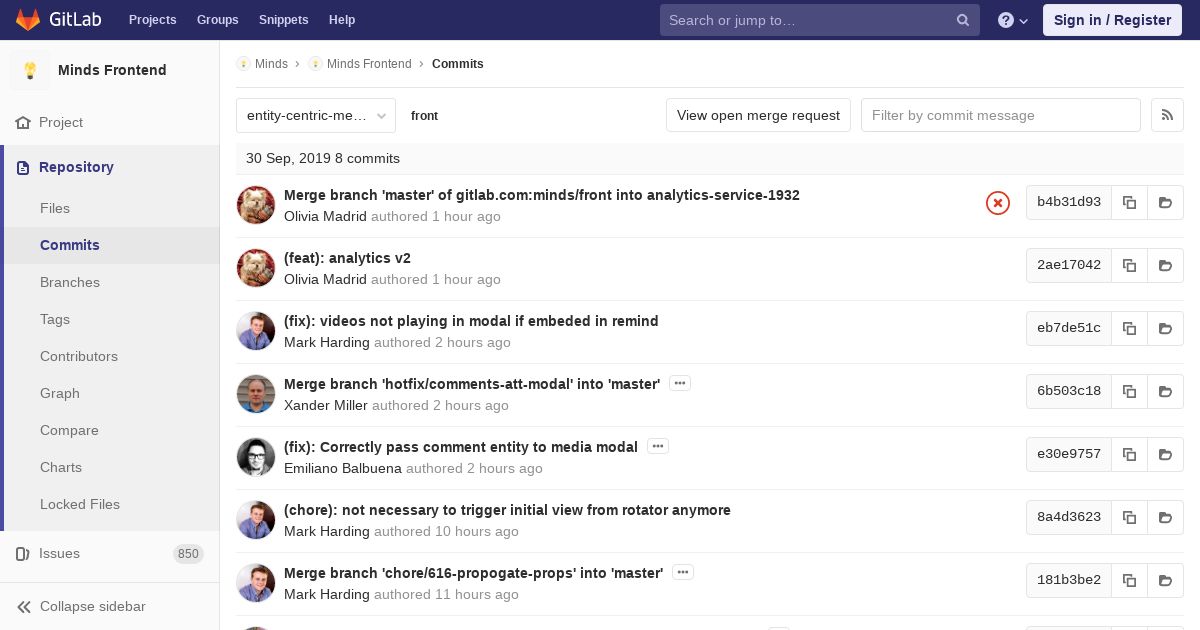Image resolution: width=1200 pixels, height=630 pixels.
Task: Copy commit SHA b4b31d93
Action: point(1129,202)
